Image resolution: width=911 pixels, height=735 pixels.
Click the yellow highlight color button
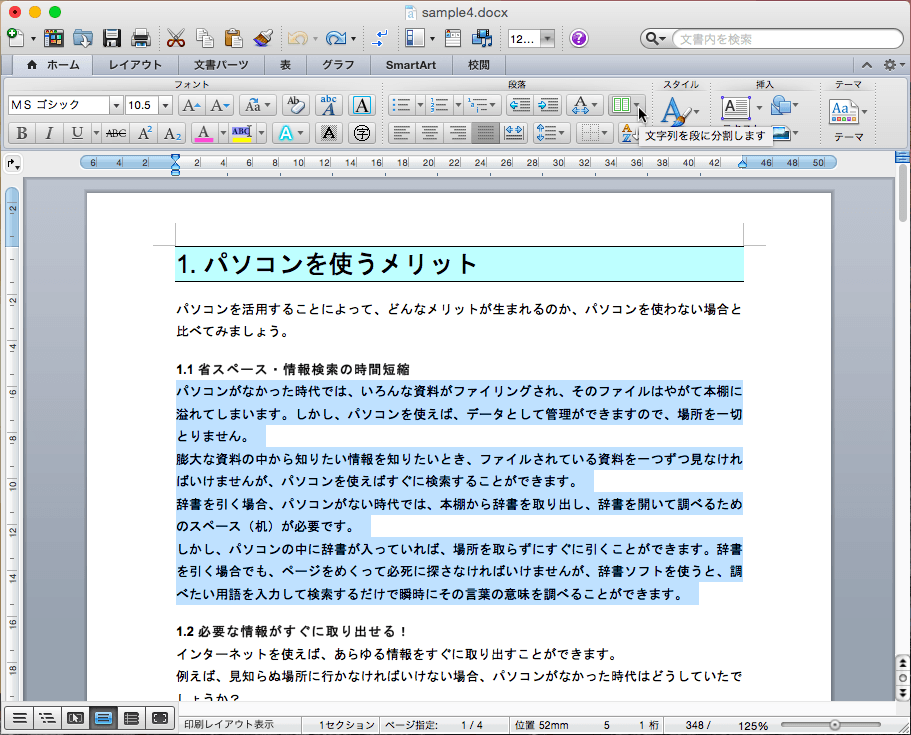(x=242, y=134)
